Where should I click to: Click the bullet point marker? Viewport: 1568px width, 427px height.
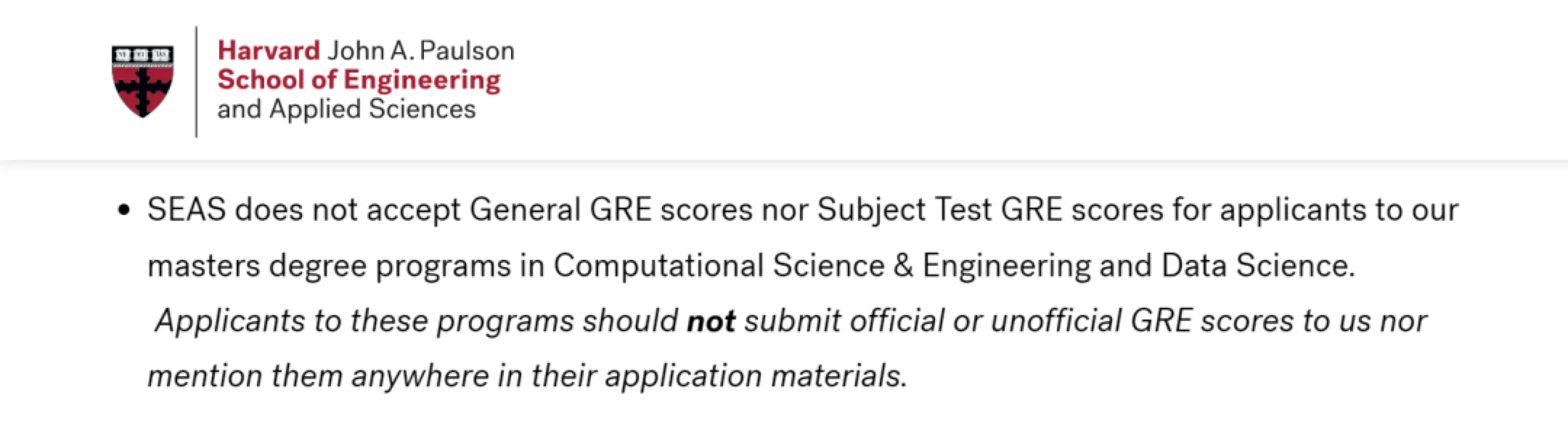pyautogui.click(x=124, y=211)
